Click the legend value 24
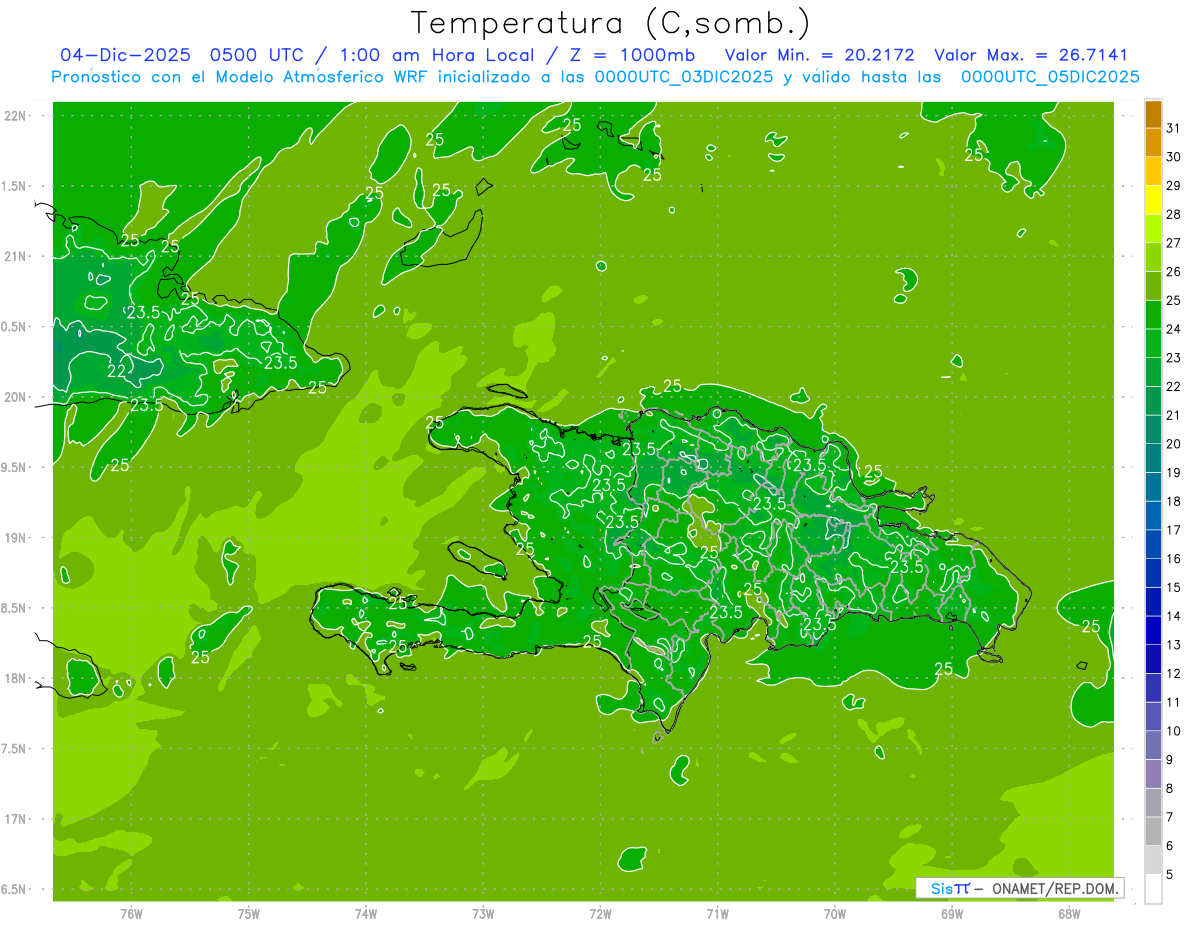The image size is (1200, 927). [x=1174, y=329]
